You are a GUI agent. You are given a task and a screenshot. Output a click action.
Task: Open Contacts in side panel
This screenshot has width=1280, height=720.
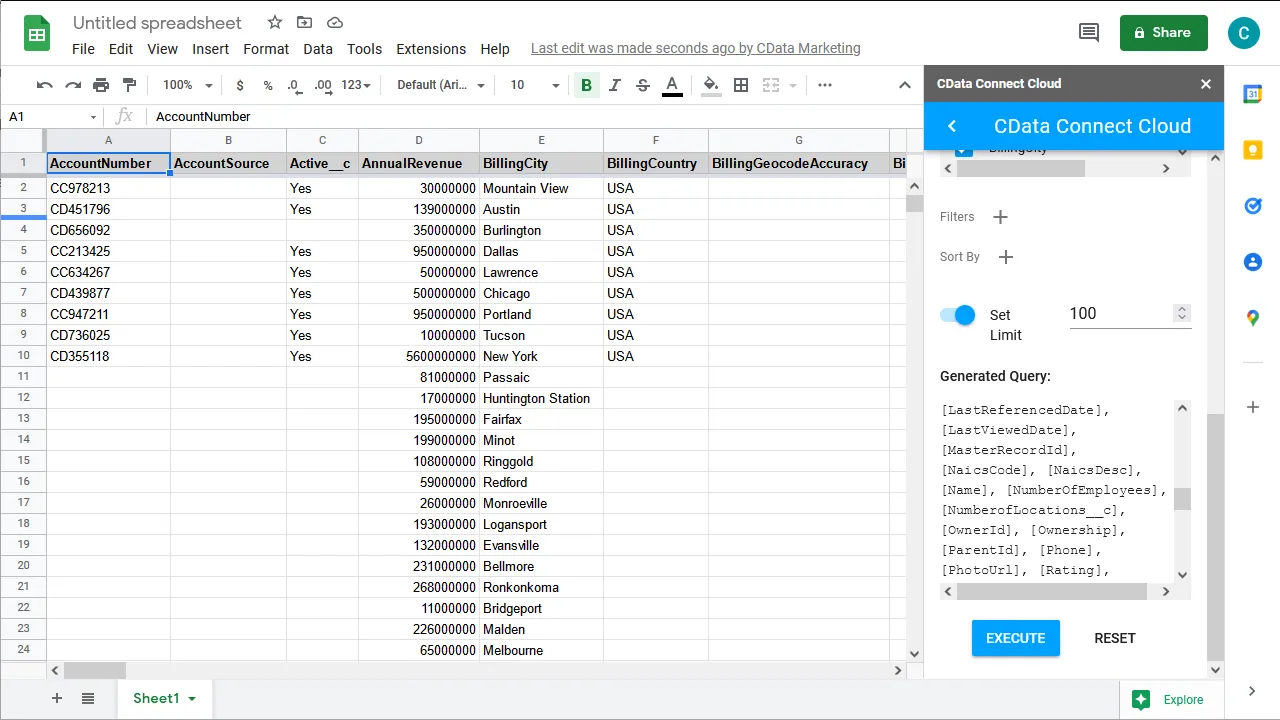(1252, 262)
